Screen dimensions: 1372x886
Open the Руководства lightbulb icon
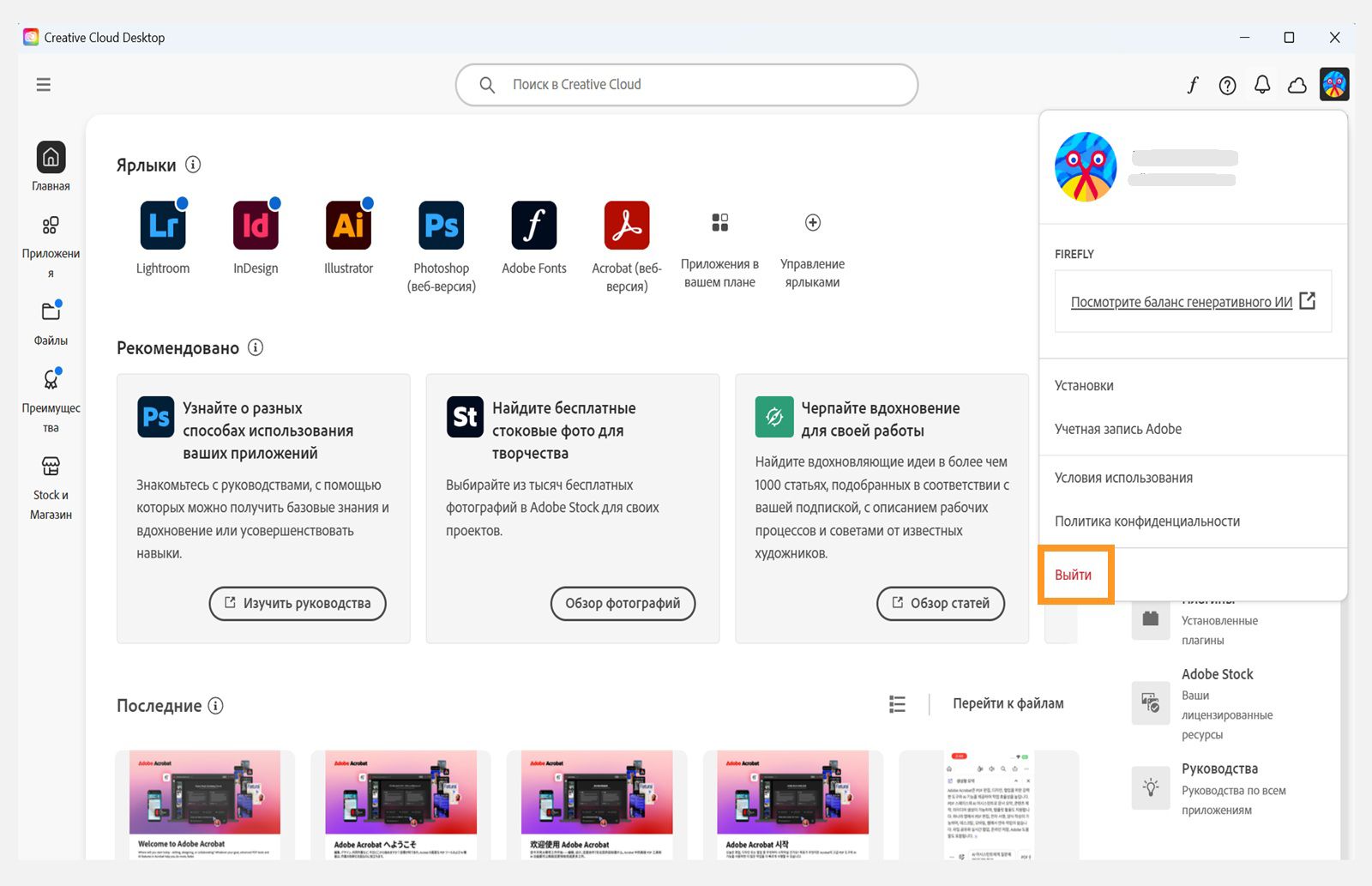click(x=1151, y=787)
